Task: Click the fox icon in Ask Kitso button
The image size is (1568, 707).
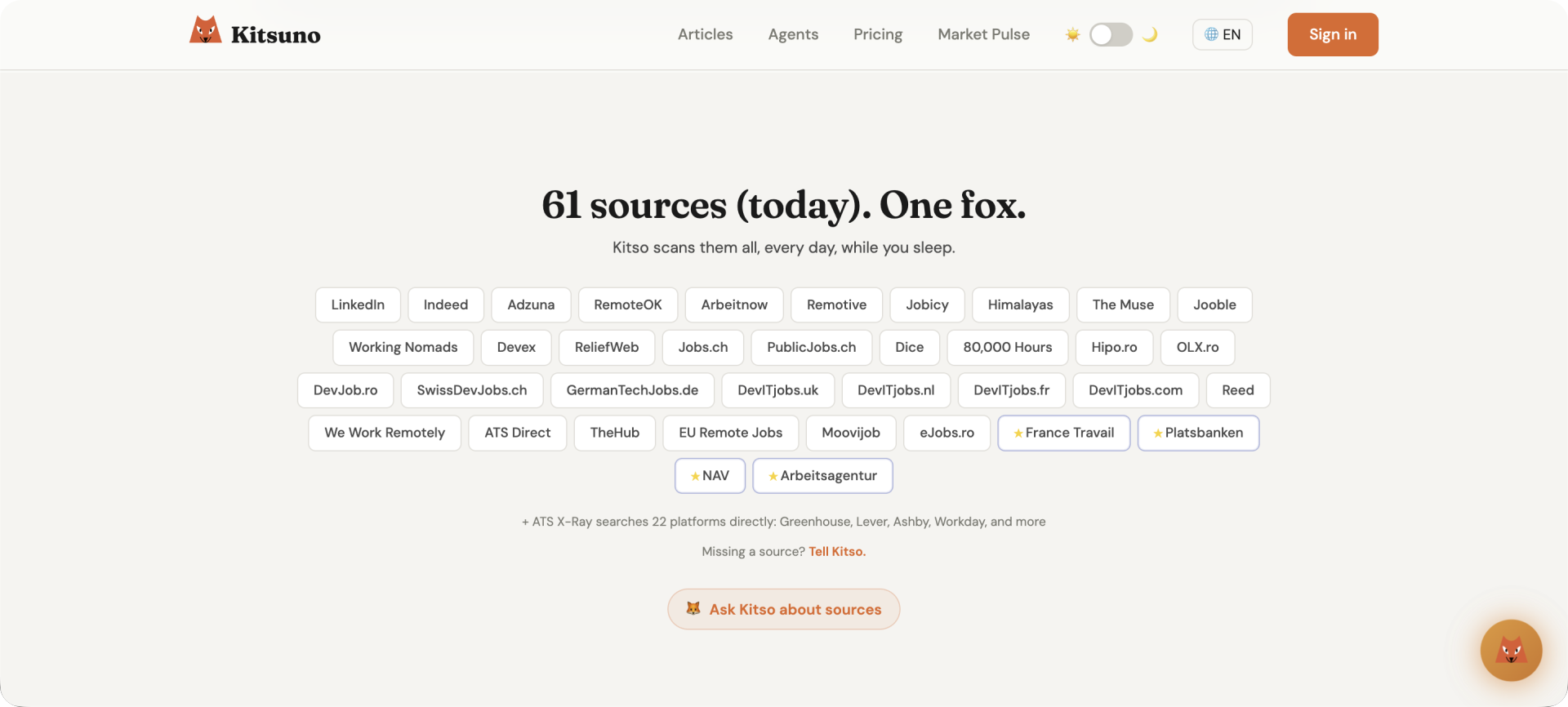Action: coord(693,608)
